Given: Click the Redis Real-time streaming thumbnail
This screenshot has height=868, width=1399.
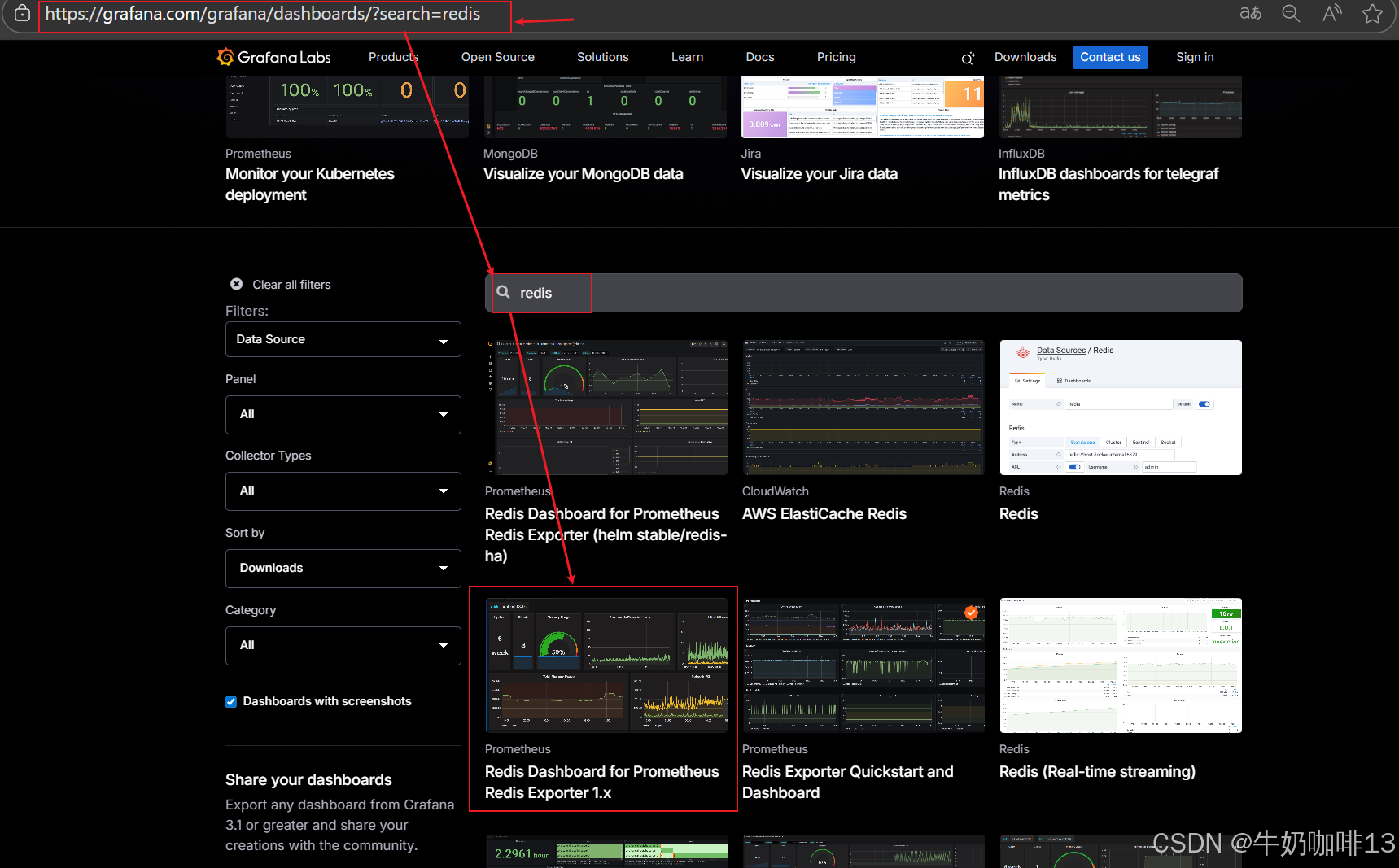Looking at the screenshot, I should click(1121, 665).
